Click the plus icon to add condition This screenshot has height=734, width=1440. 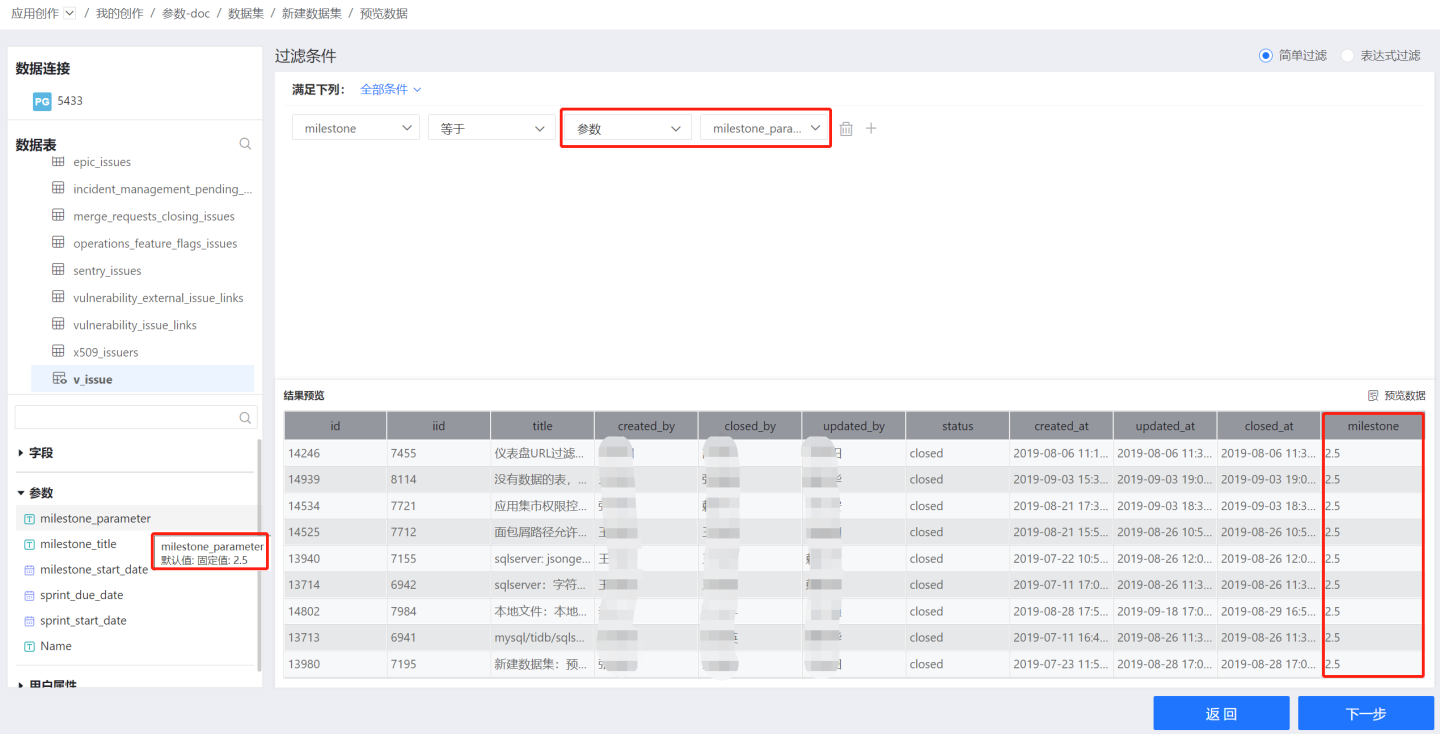pos(871,128)
